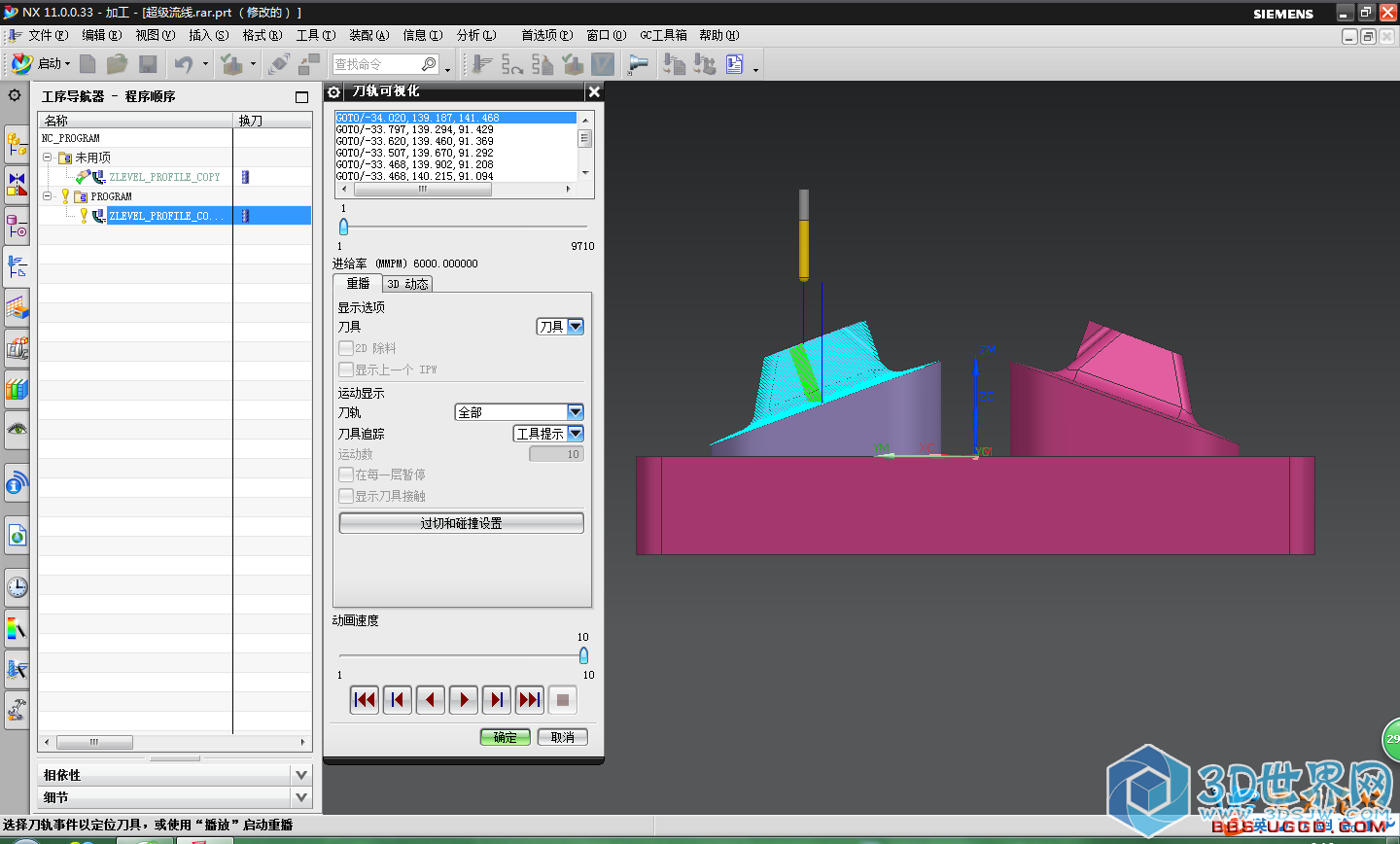Click the play backward button

point(431,699)
